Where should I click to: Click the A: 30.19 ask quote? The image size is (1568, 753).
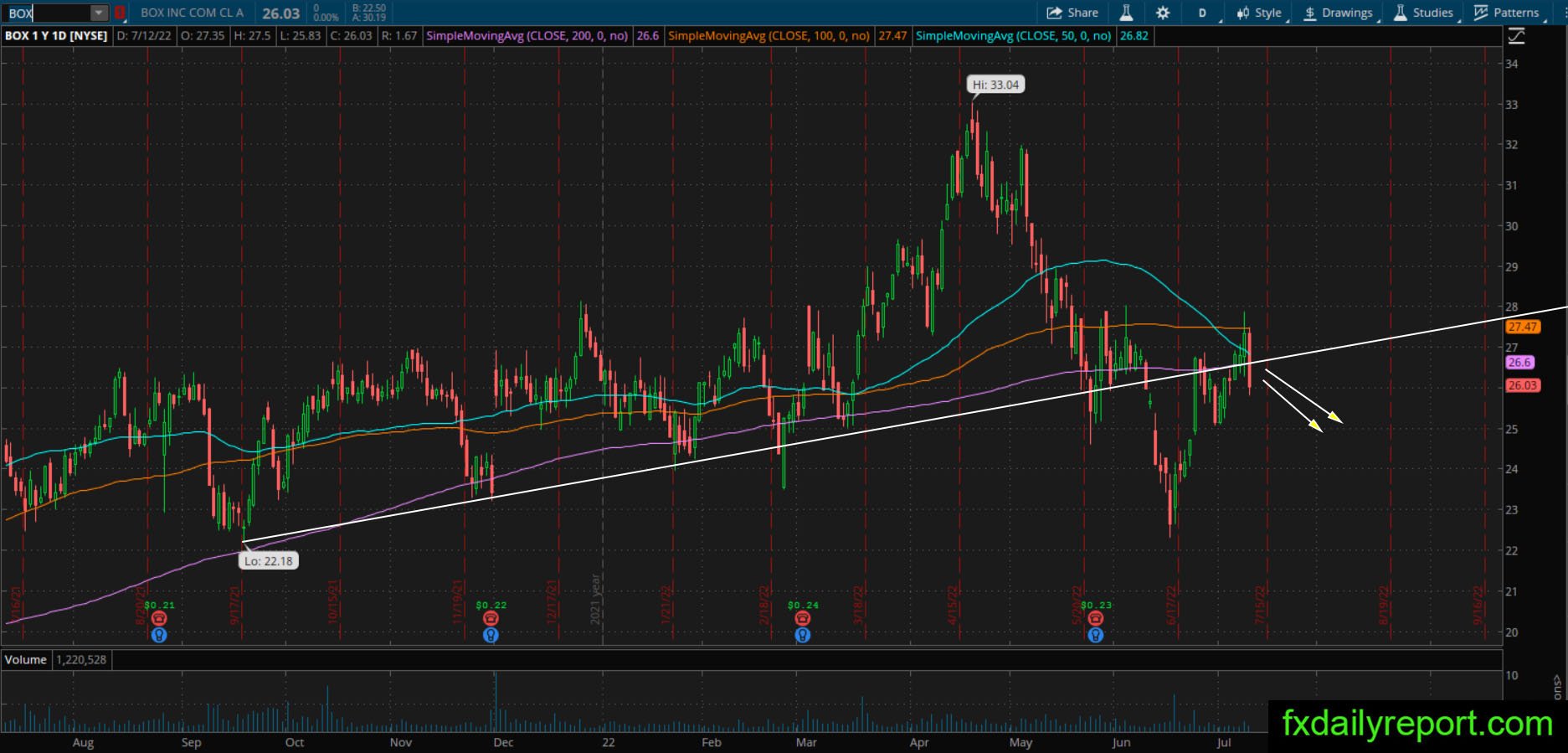pos(368,18)
